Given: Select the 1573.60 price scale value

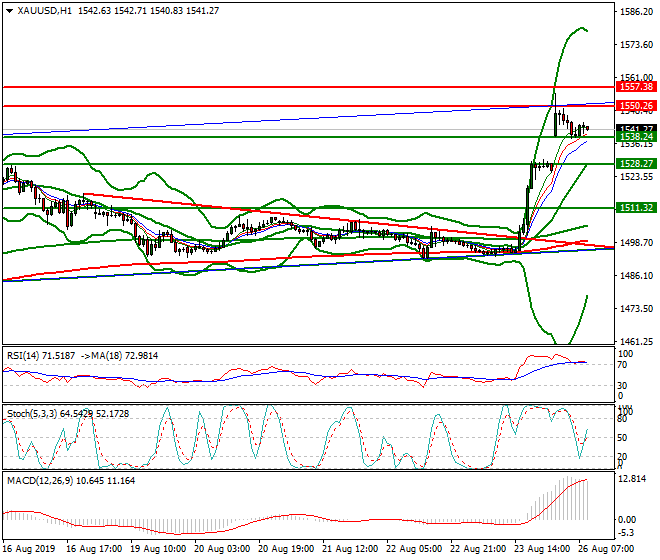Looking at the screenshot, I should (636, 45).
